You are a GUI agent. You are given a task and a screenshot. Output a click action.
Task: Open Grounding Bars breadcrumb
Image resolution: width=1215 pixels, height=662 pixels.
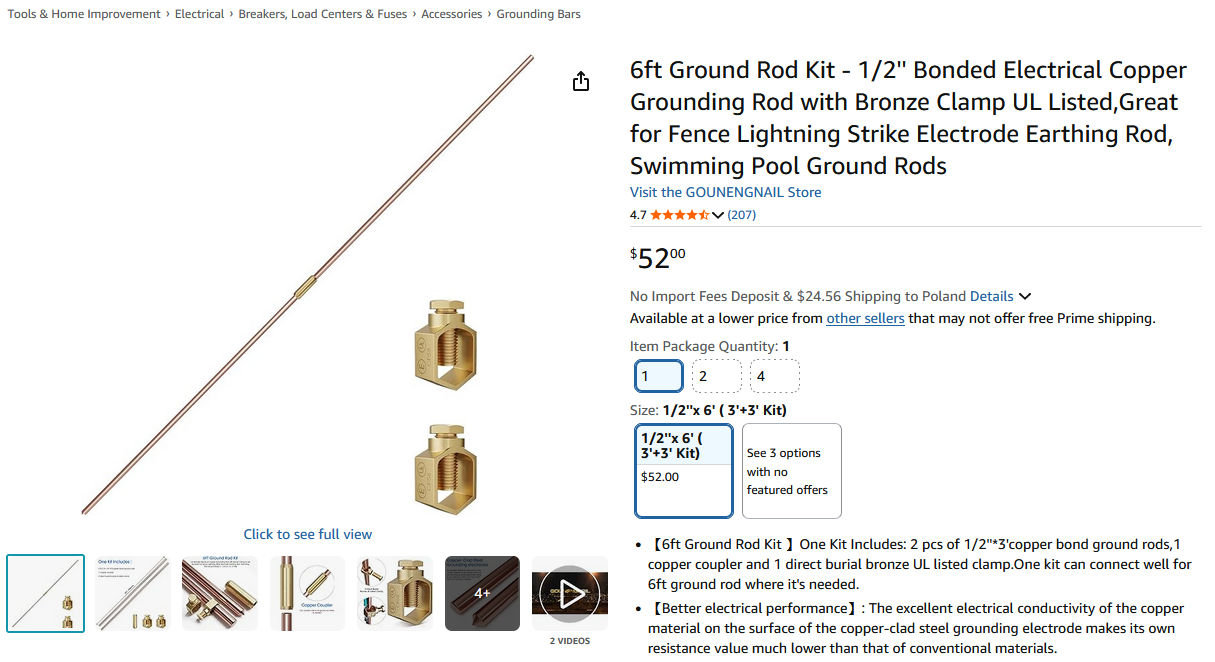[x=538, y=14]
